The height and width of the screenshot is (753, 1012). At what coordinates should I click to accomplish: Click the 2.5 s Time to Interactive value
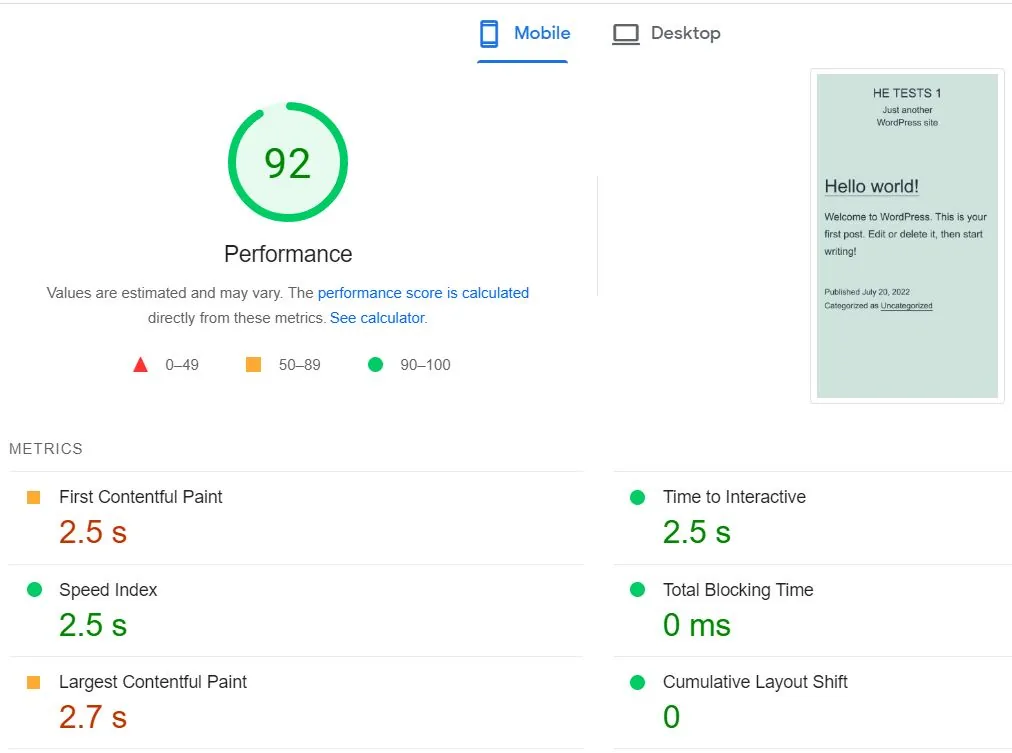click(x=696, y=532)
